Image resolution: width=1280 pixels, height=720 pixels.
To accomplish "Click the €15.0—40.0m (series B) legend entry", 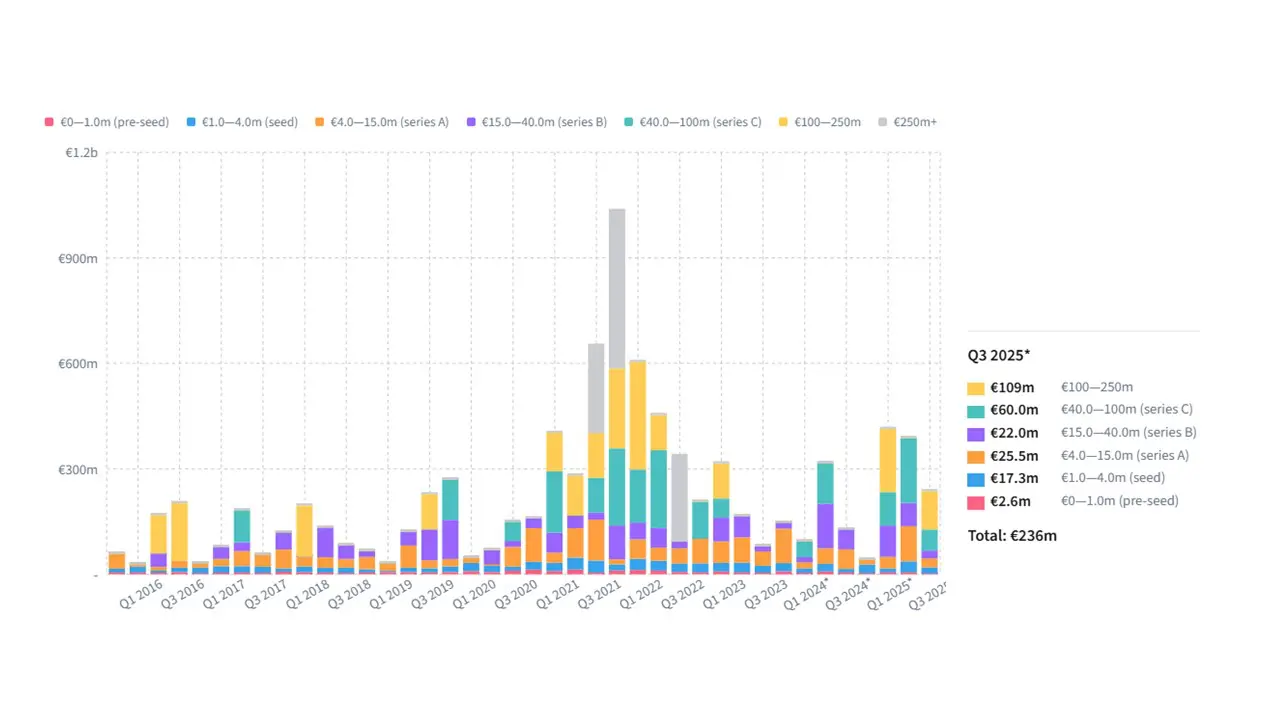I will pyautogui.click(x=536, y=122).
